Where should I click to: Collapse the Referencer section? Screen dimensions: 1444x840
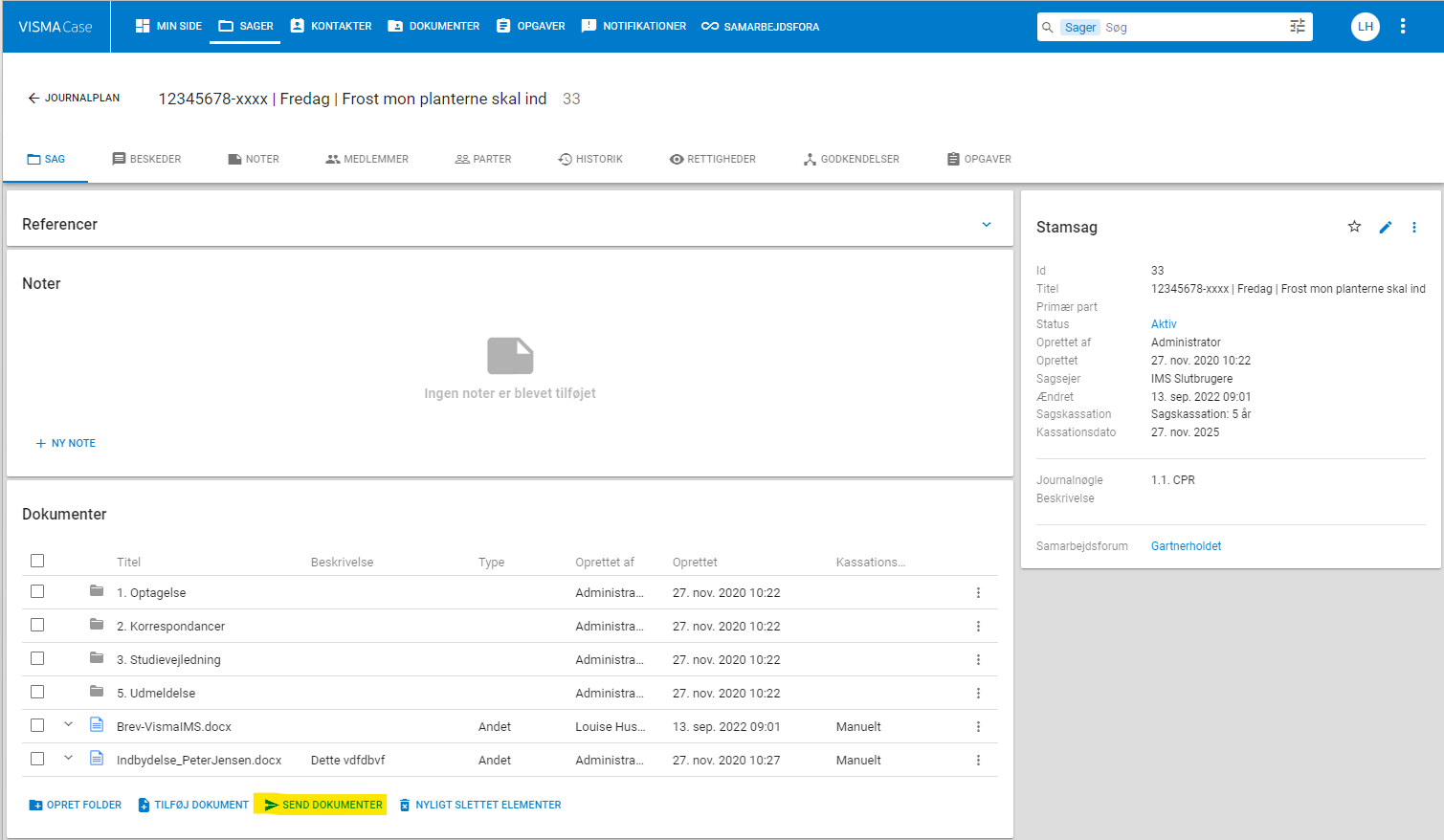click(x=987, y=224)
